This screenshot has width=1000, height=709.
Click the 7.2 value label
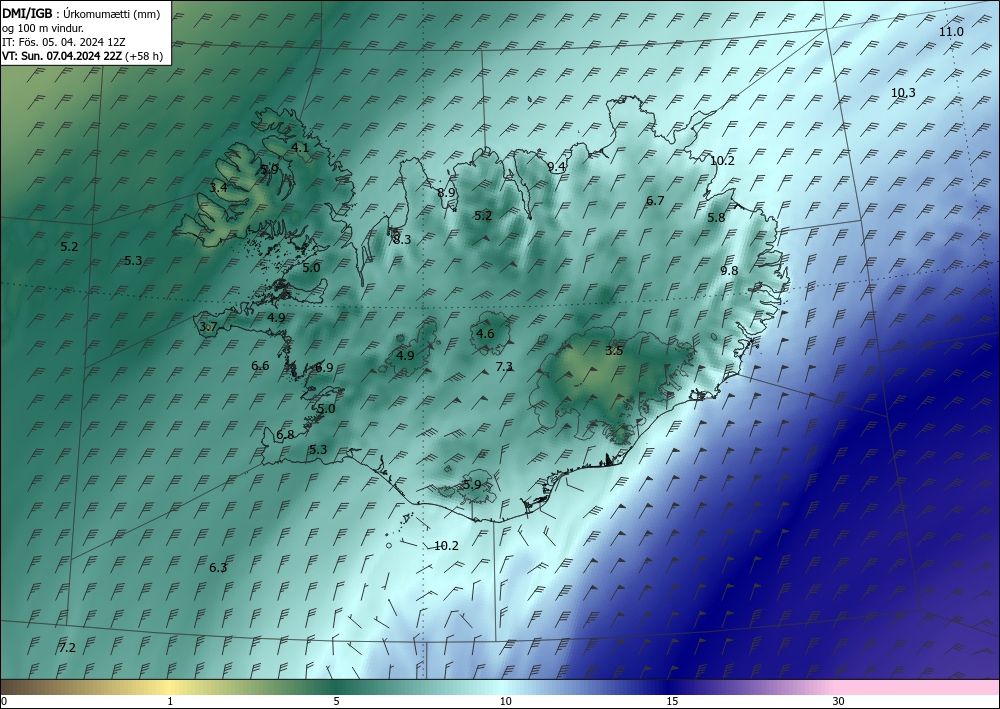[67, 648]
